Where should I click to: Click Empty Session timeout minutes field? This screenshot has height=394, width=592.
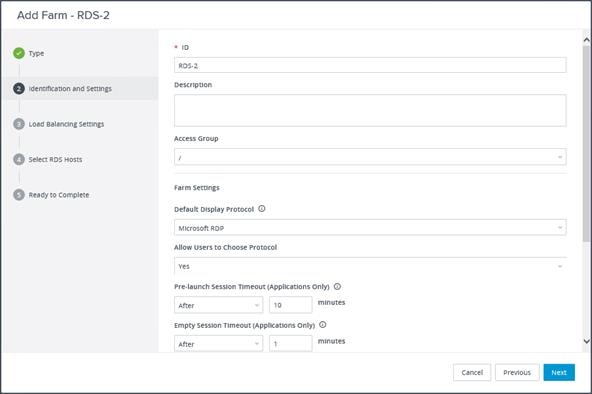coord(291,343)
